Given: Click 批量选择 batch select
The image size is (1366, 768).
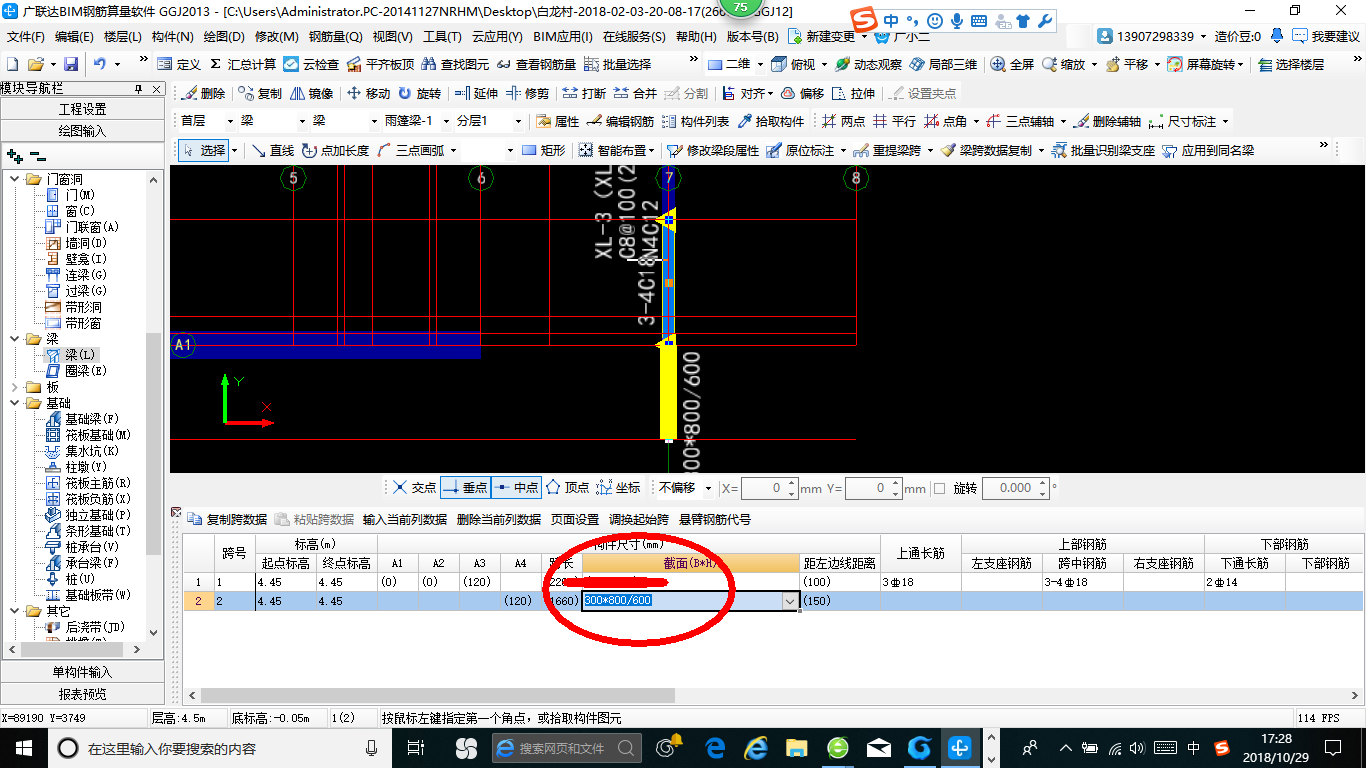Looking at the screenshot, I should (618, 64).
